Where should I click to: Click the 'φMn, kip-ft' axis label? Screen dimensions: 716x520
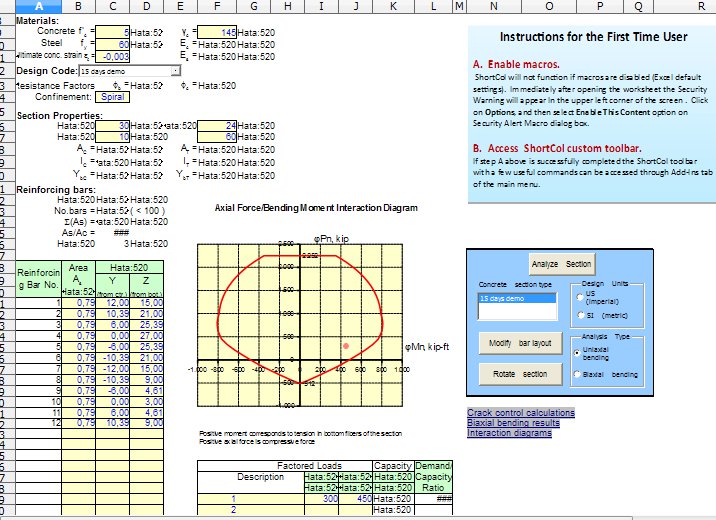coord(427,347)
